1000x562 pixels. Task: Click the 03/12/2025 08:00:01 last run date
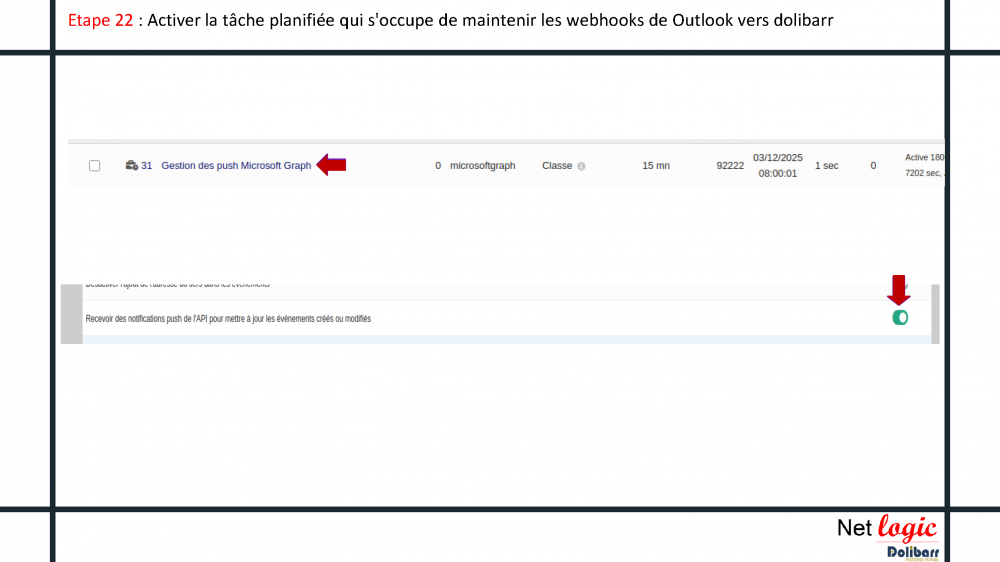click(777, 165)
